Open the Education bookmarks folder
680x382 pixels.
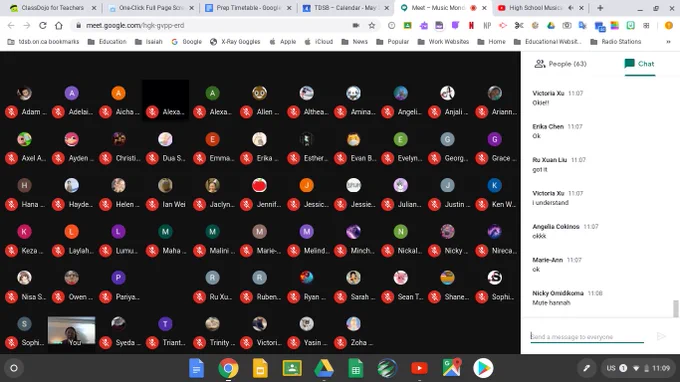[x=107, y=42]
